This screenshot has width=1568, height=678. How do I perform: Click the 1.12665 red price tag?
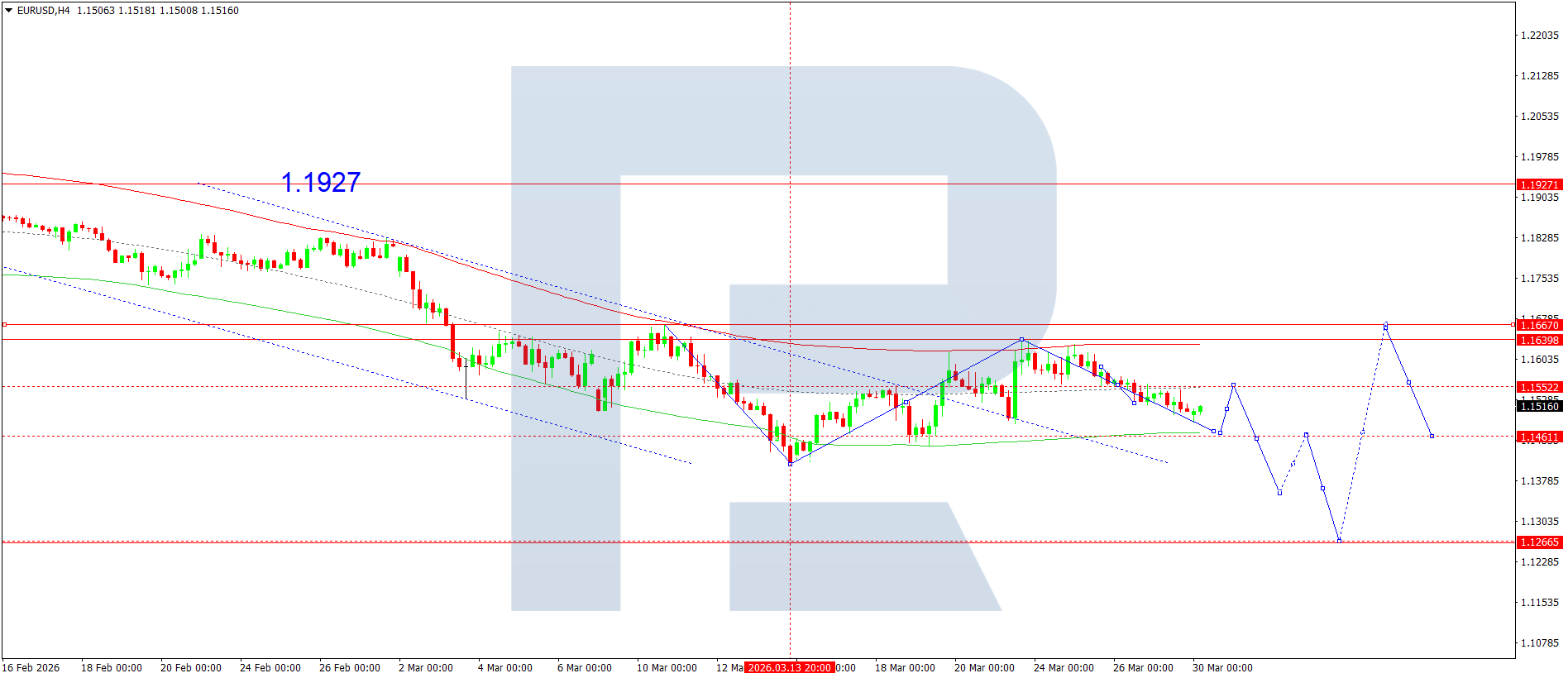(x=1538, y=542)
